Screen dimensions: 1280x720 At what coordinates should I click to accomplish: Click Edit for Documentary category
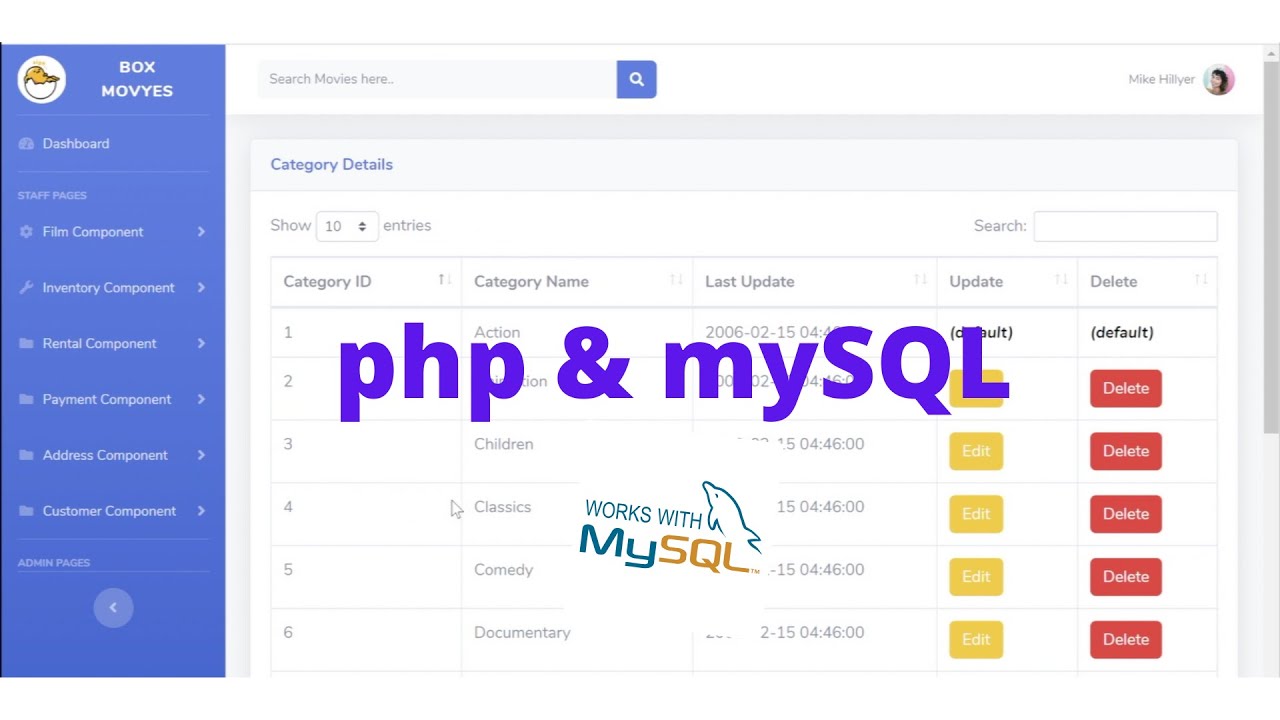pyautogui.click(x=976, y=640)
